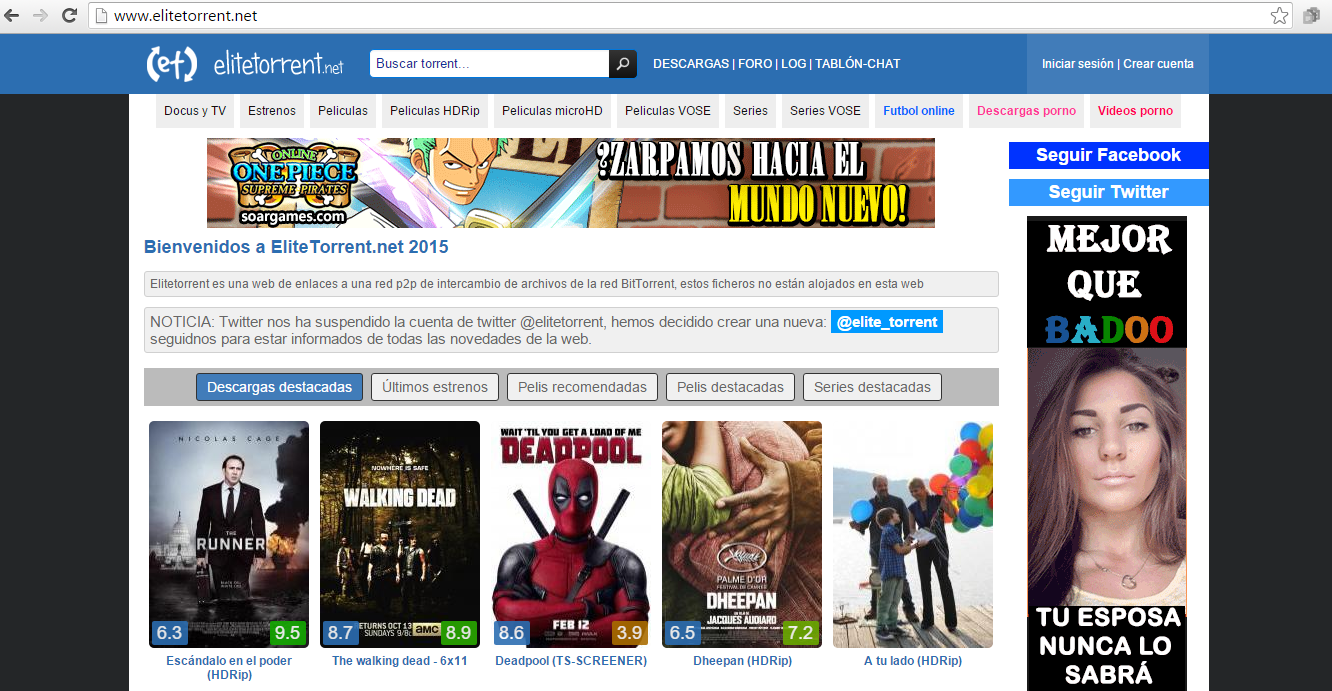
Task: Click The walking dead - 6x11 title
Action: (x=400, y=661)
